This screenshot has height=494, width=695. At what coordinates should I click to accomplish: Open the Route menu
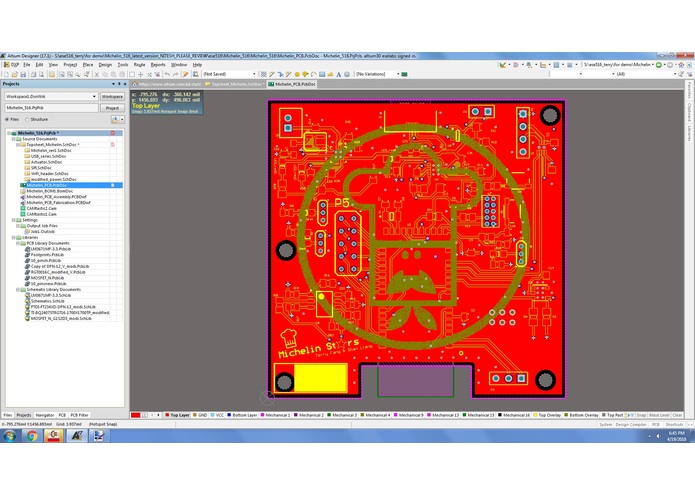tap(139, 65)
